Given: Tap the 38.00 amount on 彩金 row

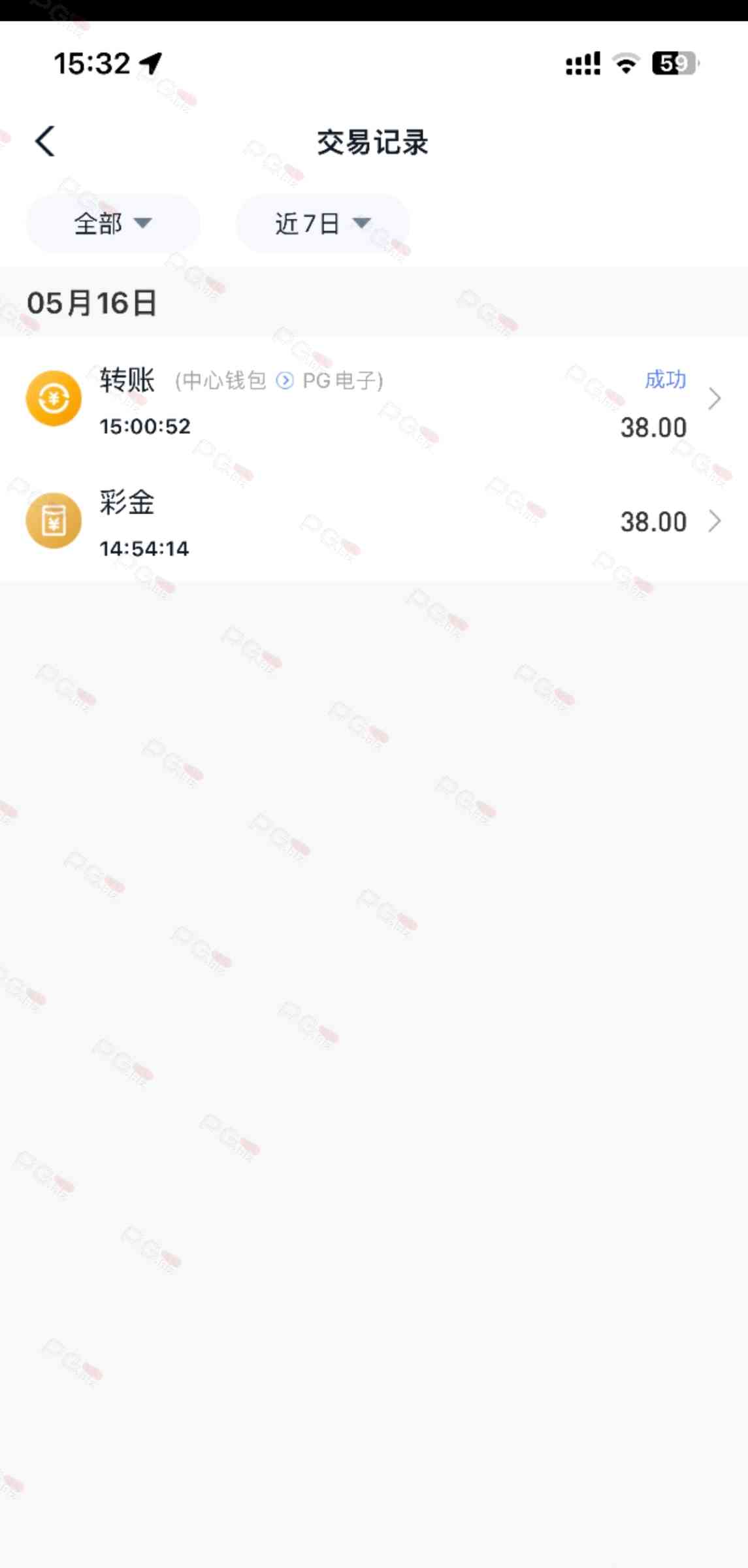Looking at the screenshot, I should click(x=653, y=522).
